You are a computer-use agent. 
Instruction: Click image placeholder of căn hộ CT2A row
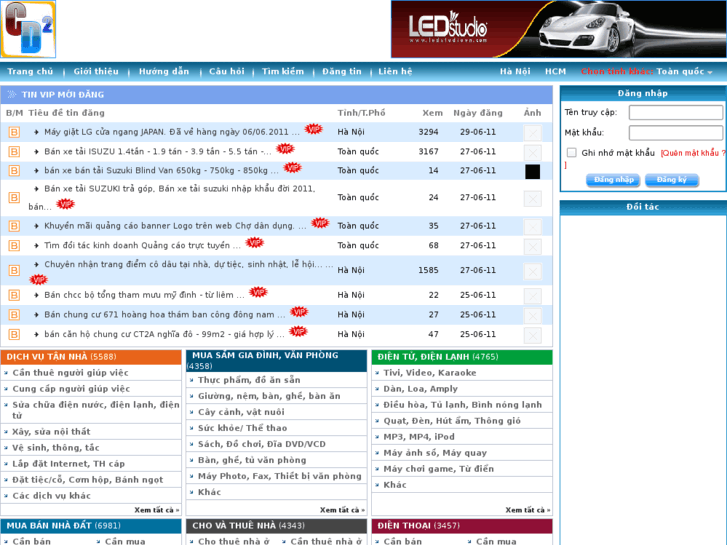532,335
